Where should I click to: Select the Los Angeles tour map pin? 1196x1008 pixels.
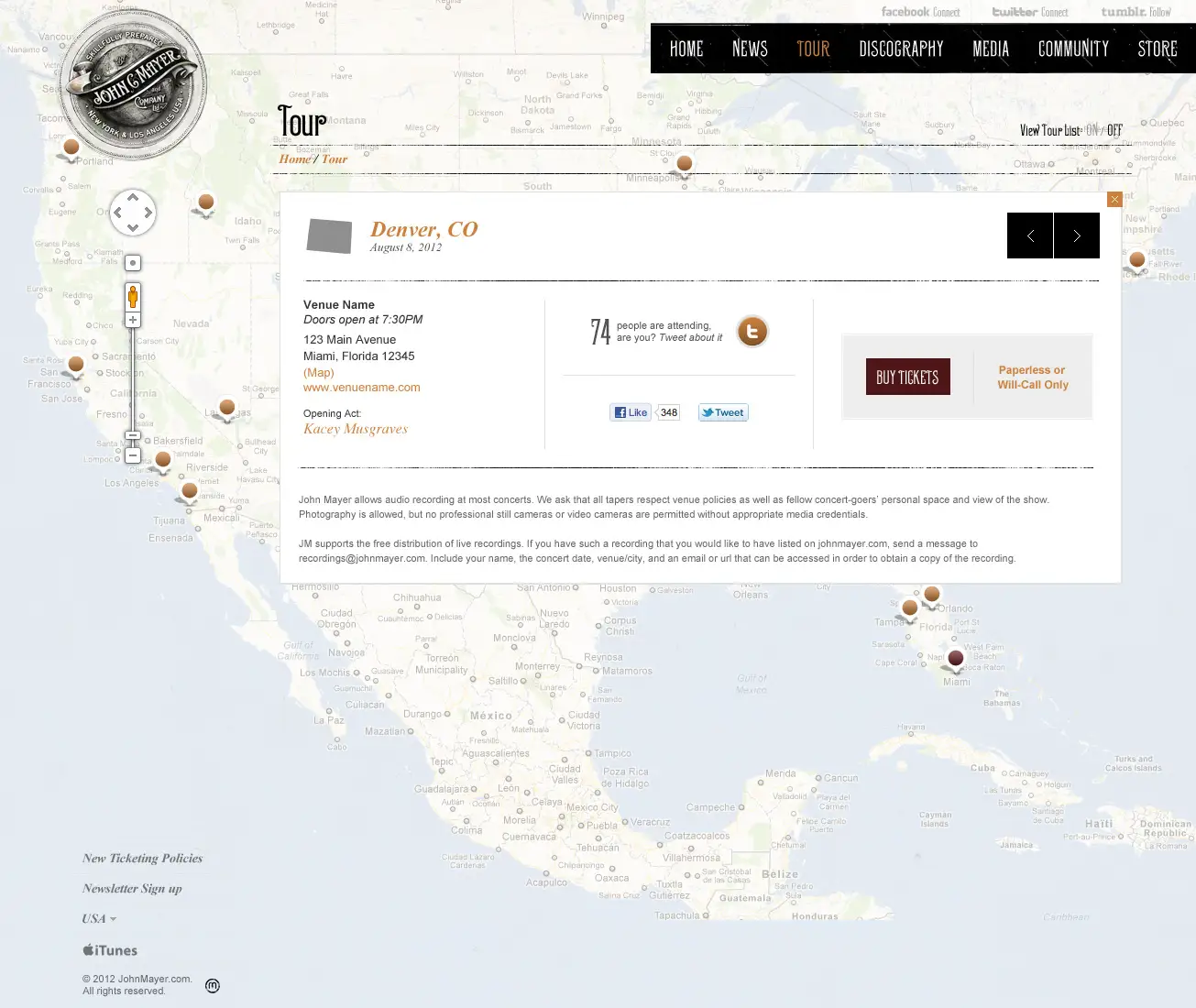[x=163, y=461]
